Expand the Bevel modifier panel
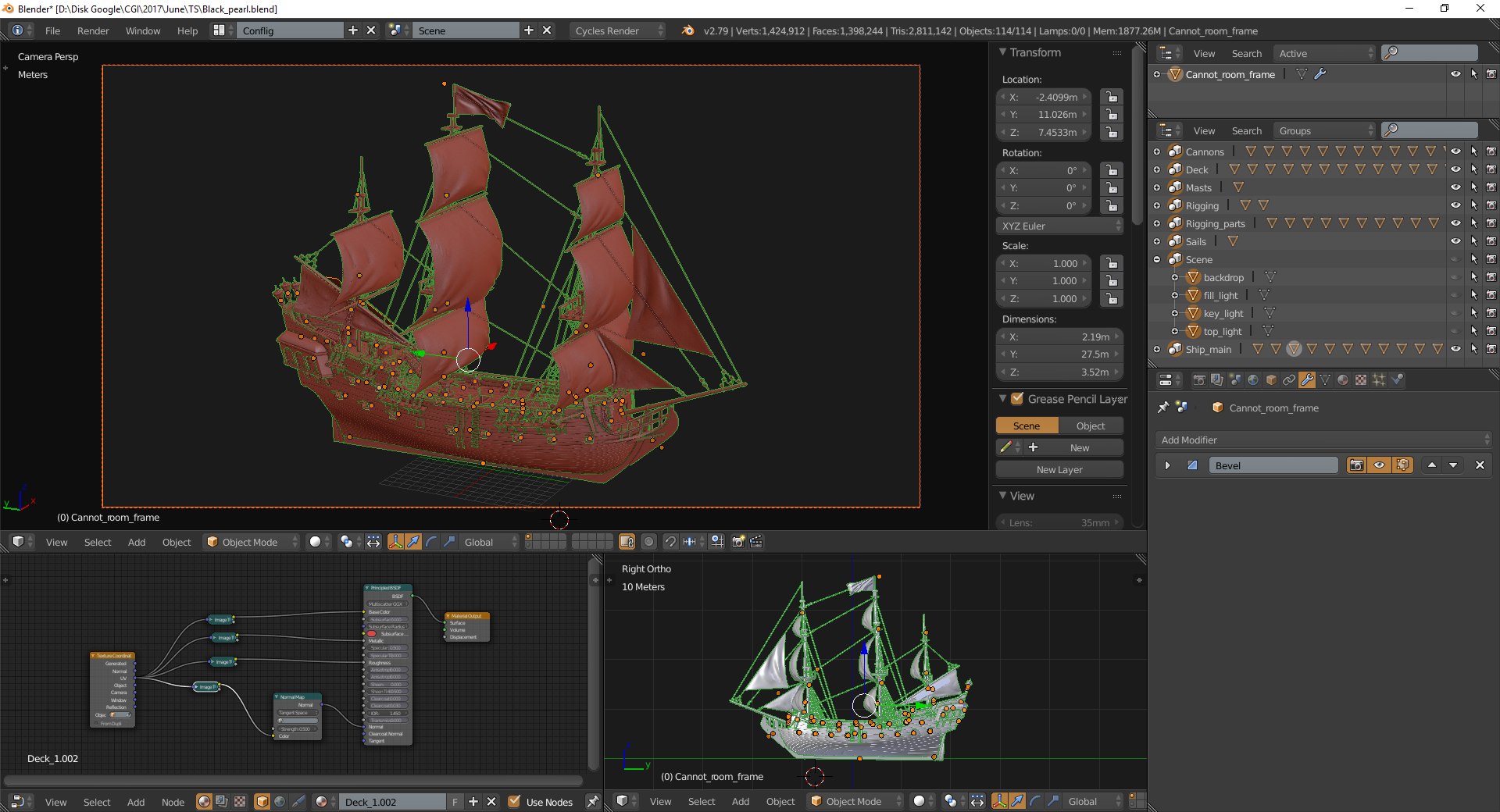The image size is (1500, 812). click(x=1168, y=465)
